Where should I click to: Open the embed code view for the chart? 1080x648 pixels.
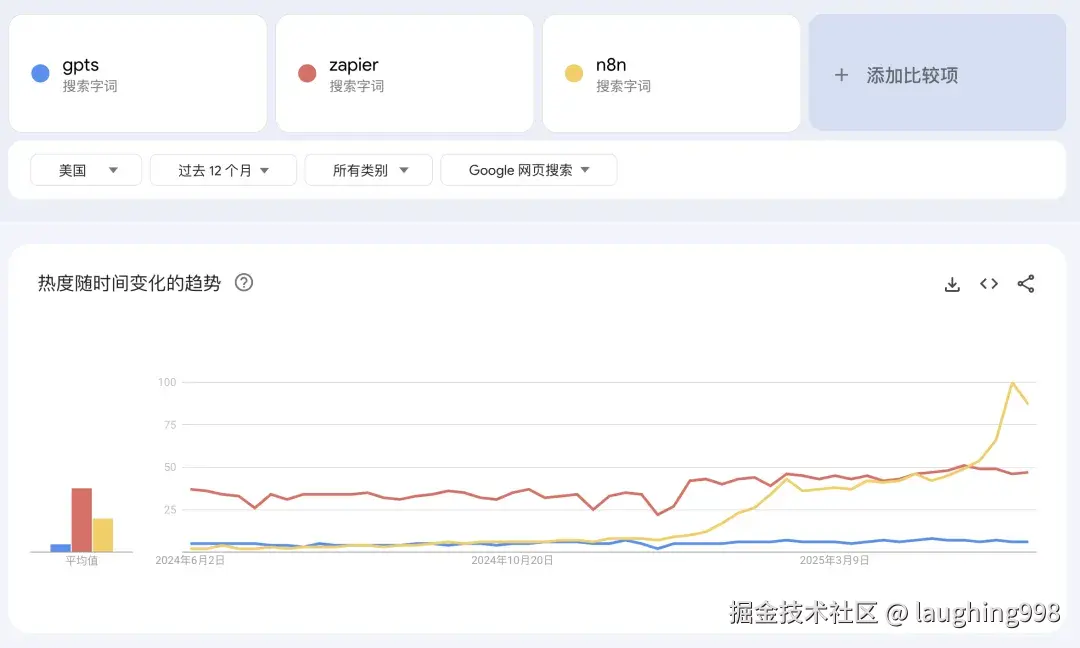click(x=988, y=284)
